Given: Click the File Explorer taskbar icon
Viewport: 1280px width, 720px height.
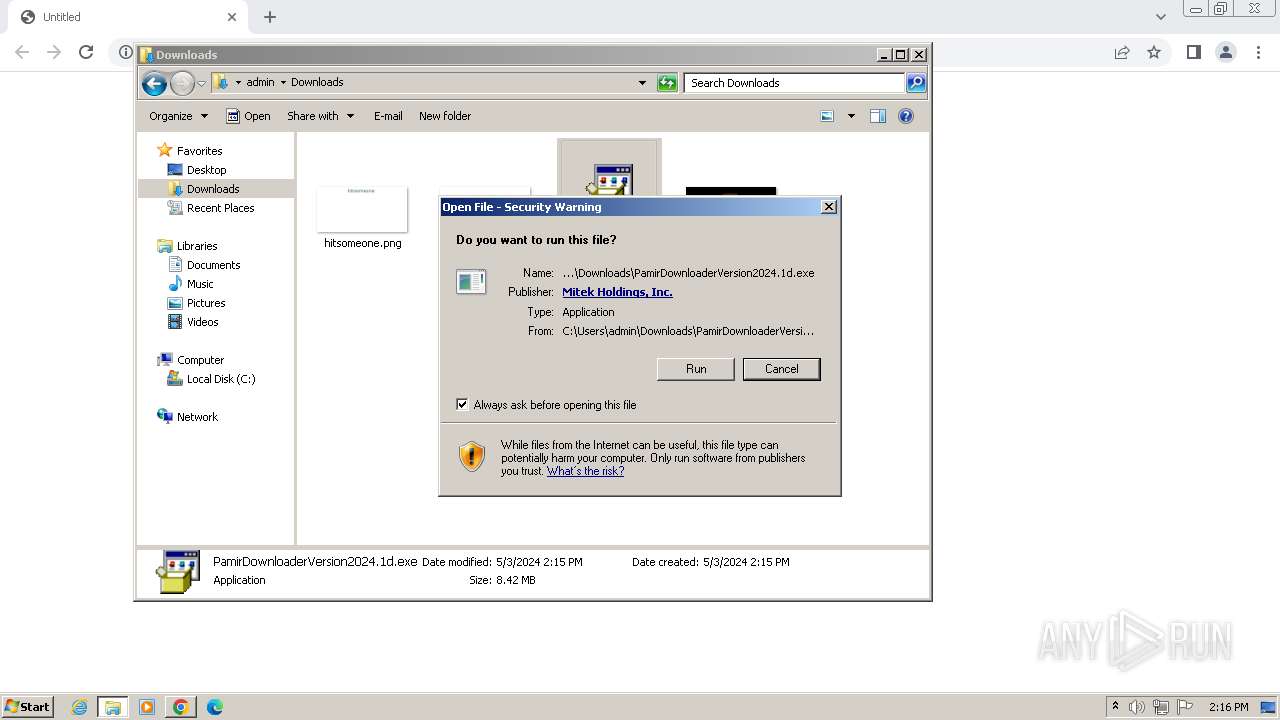Looking at the screenshot, I should [x=113, y=707].
